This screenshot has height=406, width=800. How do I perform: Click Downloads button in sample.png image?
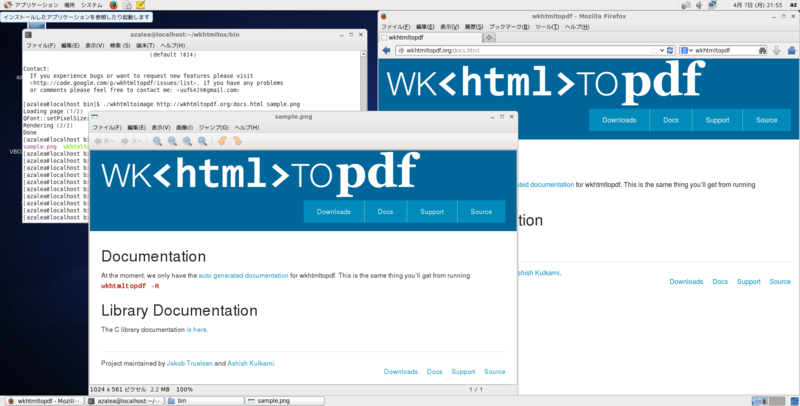click(334, 212)
